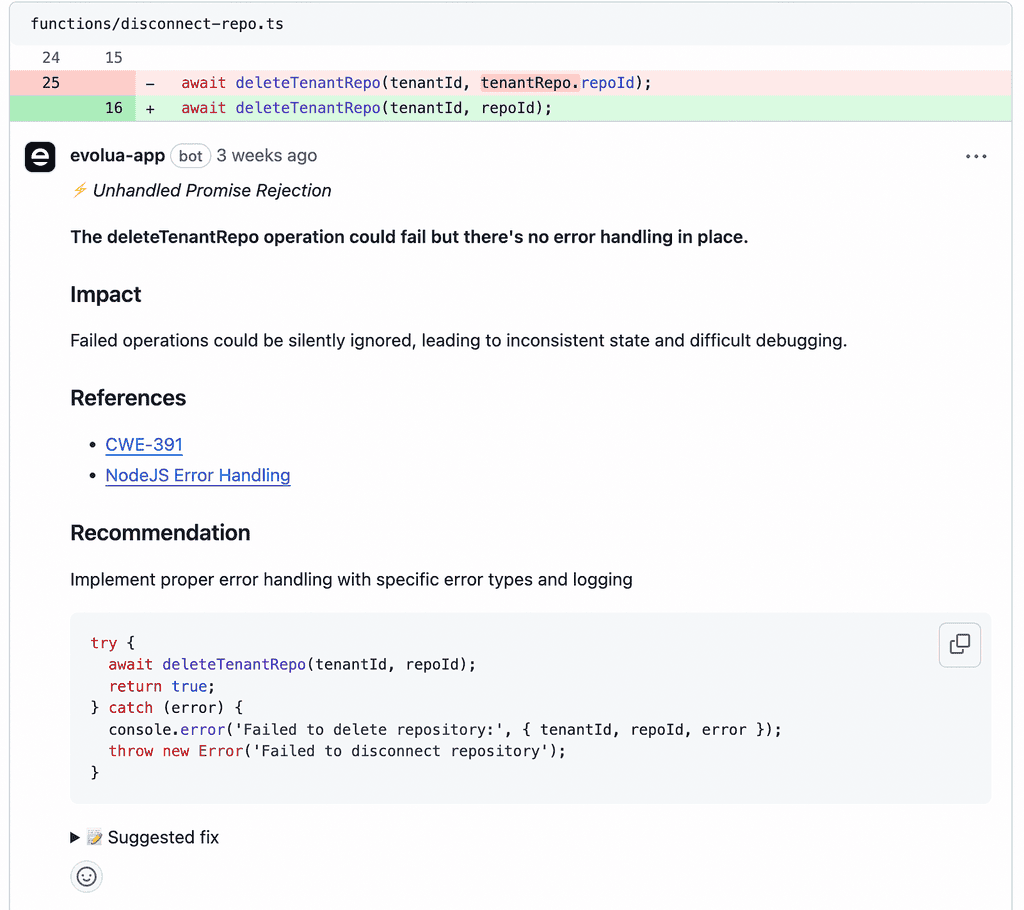
Task: Open the NodeJS Error Handling link
Action: point(198,476)
